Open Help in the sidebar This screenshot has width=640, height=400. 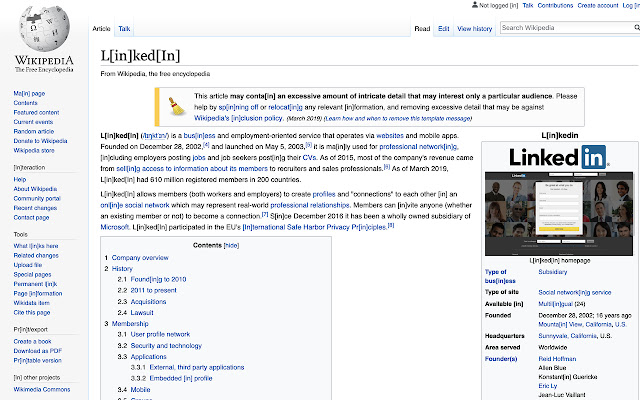[x=20, y=179]
